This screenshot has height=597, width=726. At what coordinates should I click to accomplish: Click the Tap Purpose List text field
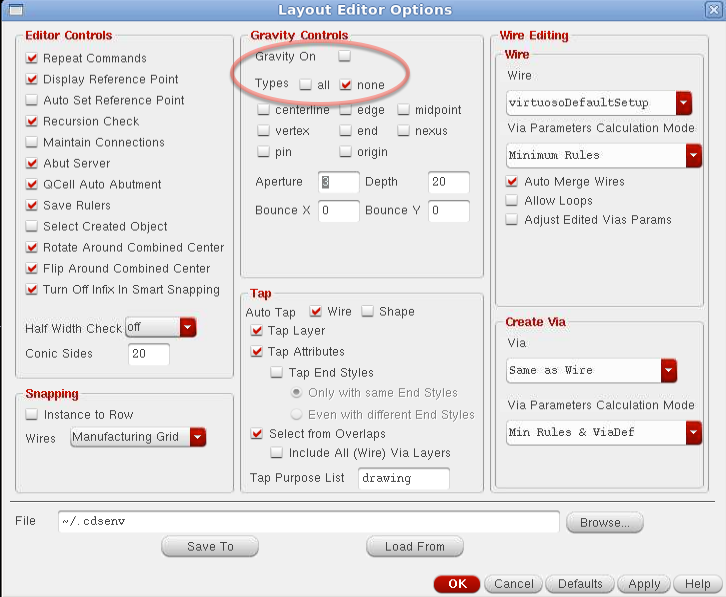403,478
